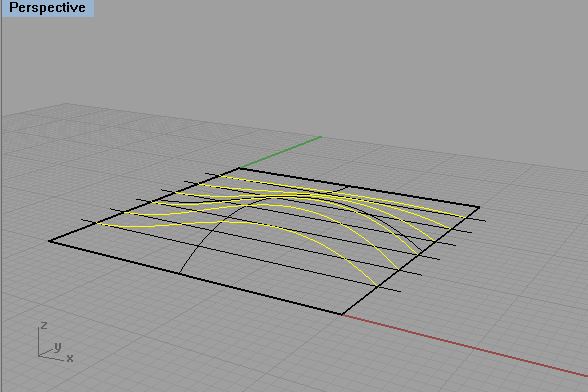Select the rearmost thin straight black line
Viewport: 588px width, 392px height.
[345, 197]
